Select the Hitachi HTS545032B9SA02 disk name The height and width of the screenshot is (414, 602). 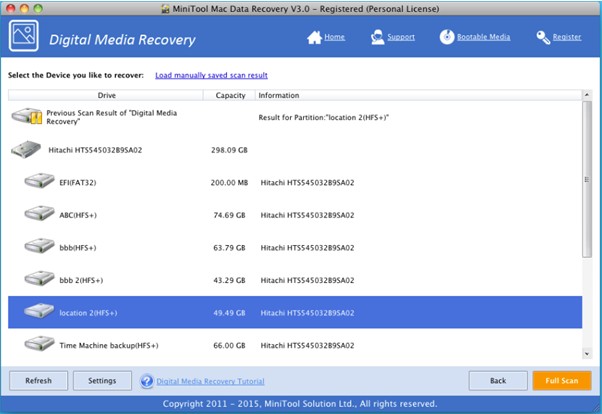[x=95, y=150]
